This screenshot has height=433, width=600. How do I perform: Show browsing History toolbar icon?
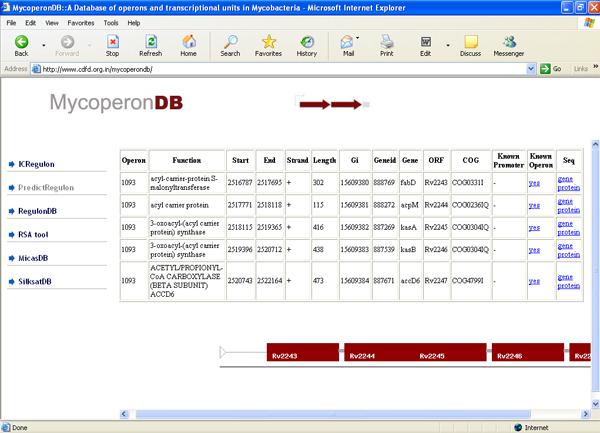click(307, 41)
